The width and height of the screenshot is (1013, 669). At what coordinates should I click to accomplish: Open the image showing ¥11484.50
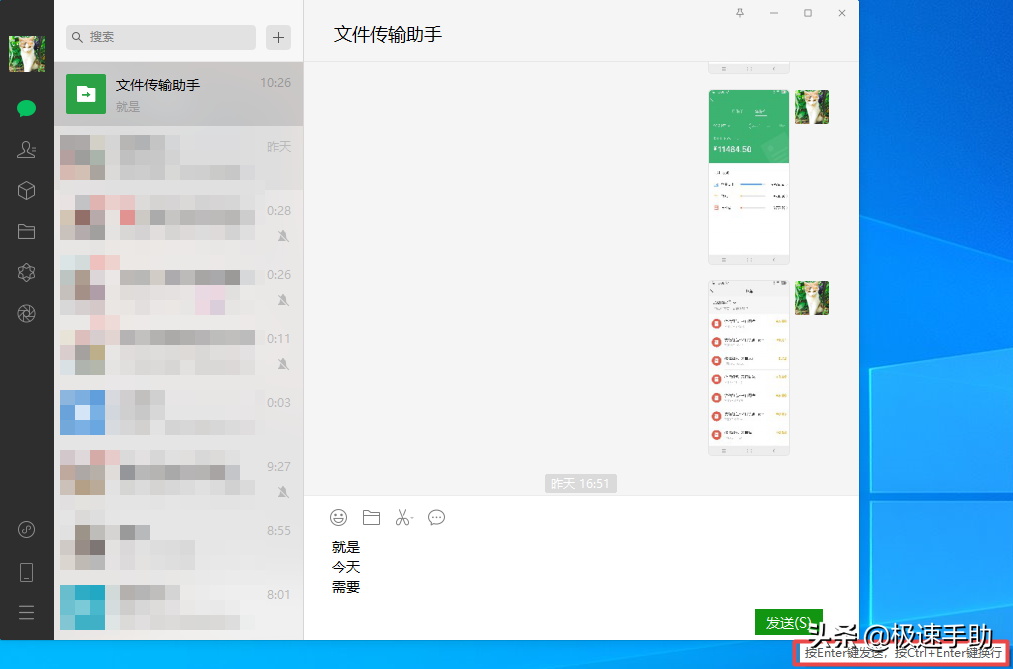749,177
